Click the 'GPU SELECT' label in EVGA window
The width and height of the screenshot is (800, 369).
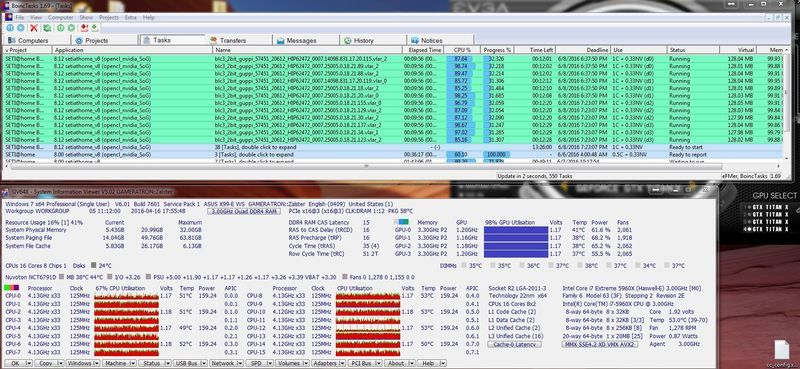click(774, 195)
